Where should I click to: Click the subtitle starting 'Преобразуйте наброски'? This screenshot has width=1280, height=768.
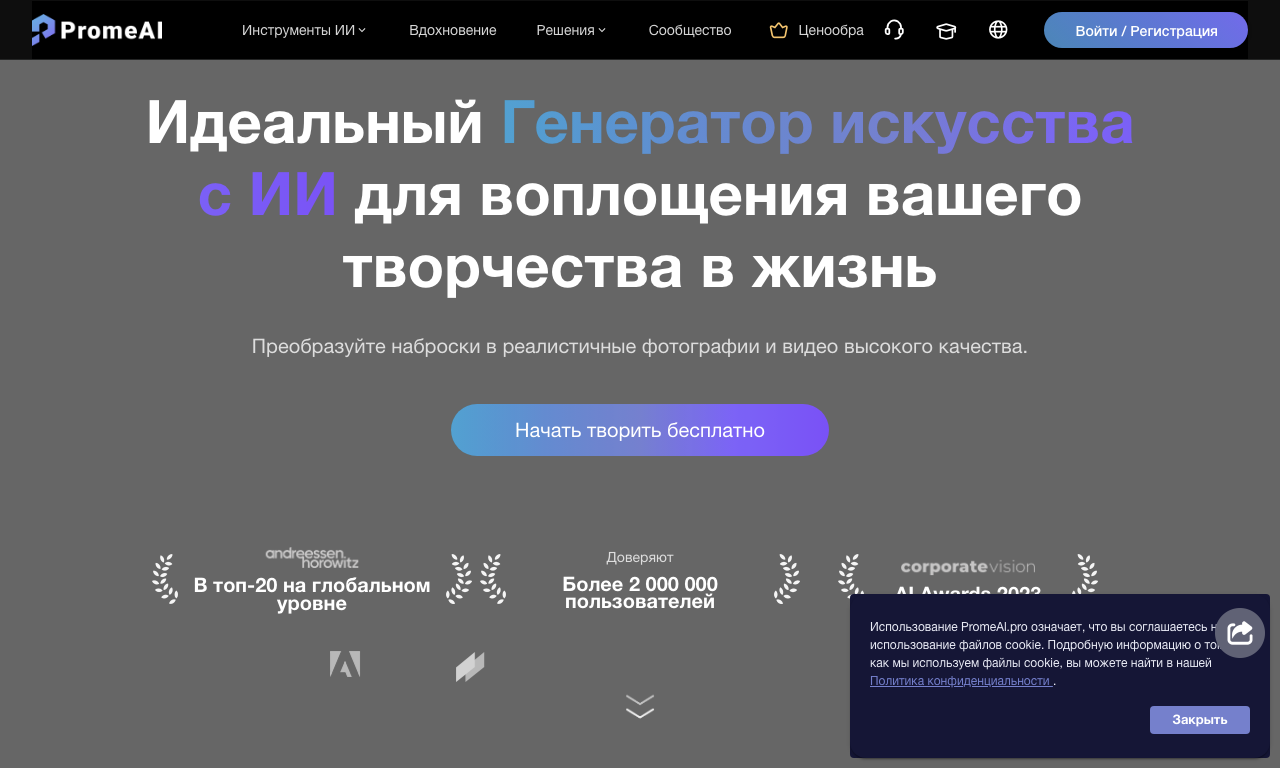point(640,347)
